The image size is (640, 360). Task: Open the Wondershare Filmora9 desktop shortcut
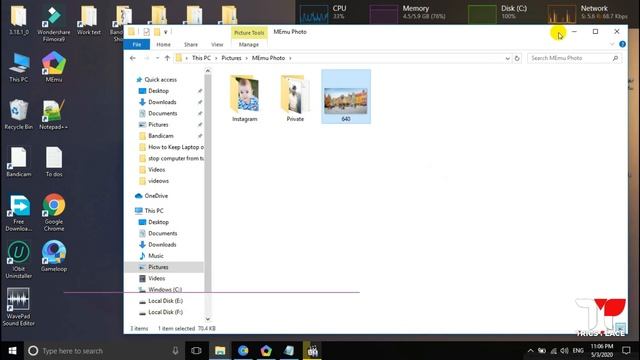53,23
